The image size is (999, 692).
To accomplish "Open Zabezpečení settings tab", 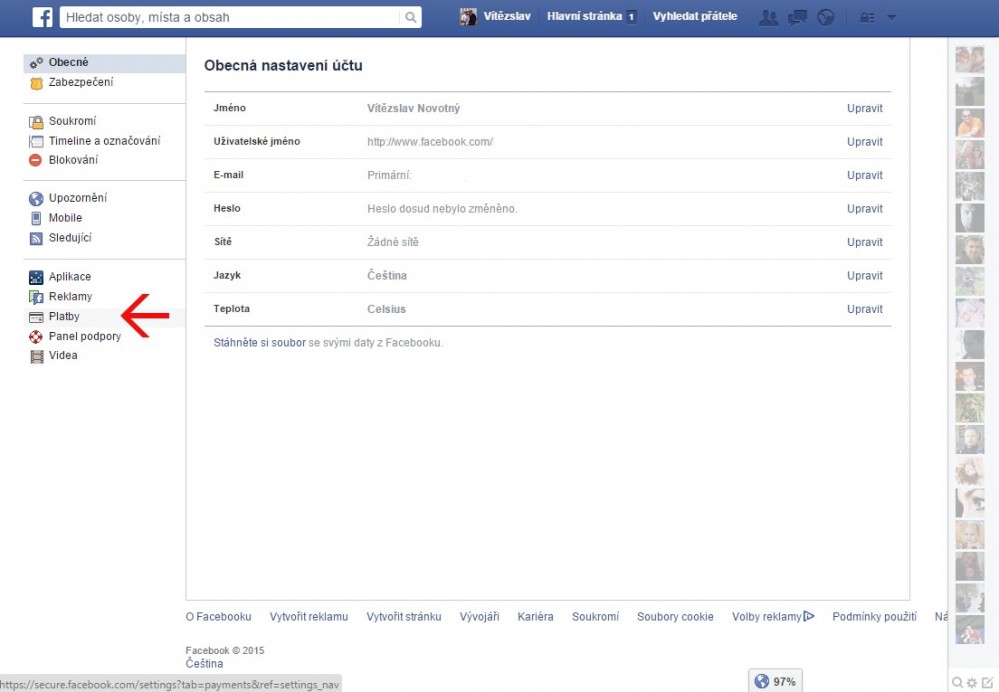I will pos(80,82).
